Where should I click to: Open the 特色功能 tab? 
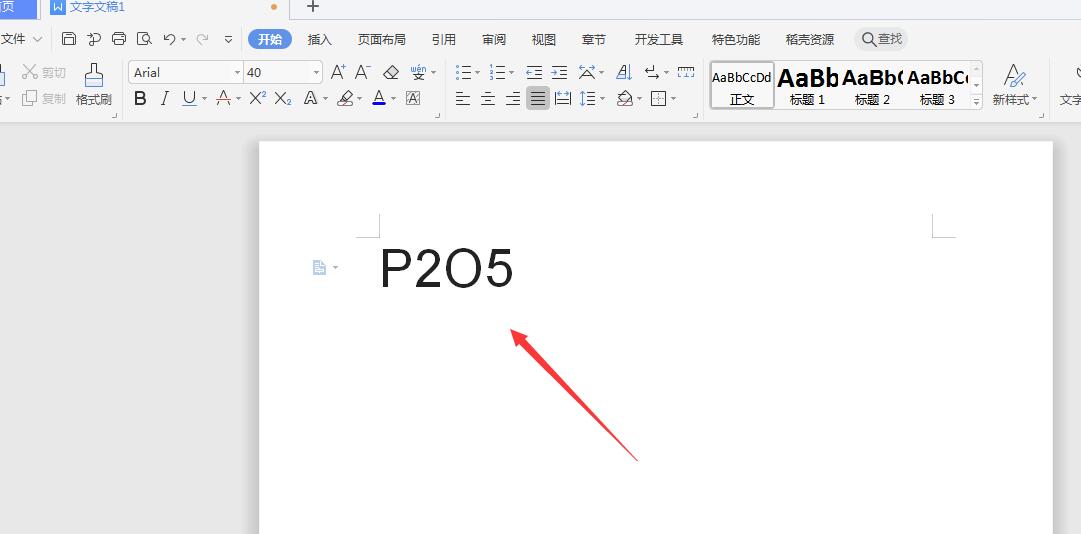[x=736, y=39]
